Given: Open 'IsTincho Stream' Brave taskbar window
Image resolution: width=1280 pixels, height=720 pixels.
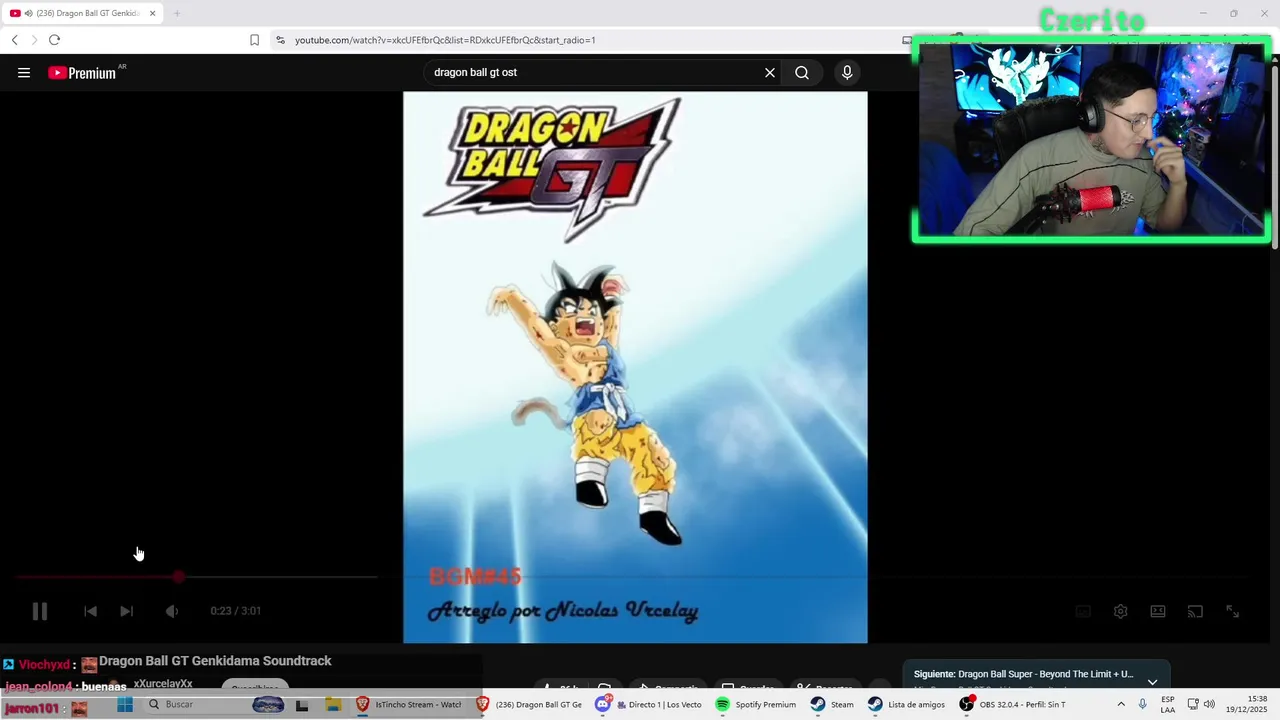Looking at the screenshot, I should tap(410, 704).
